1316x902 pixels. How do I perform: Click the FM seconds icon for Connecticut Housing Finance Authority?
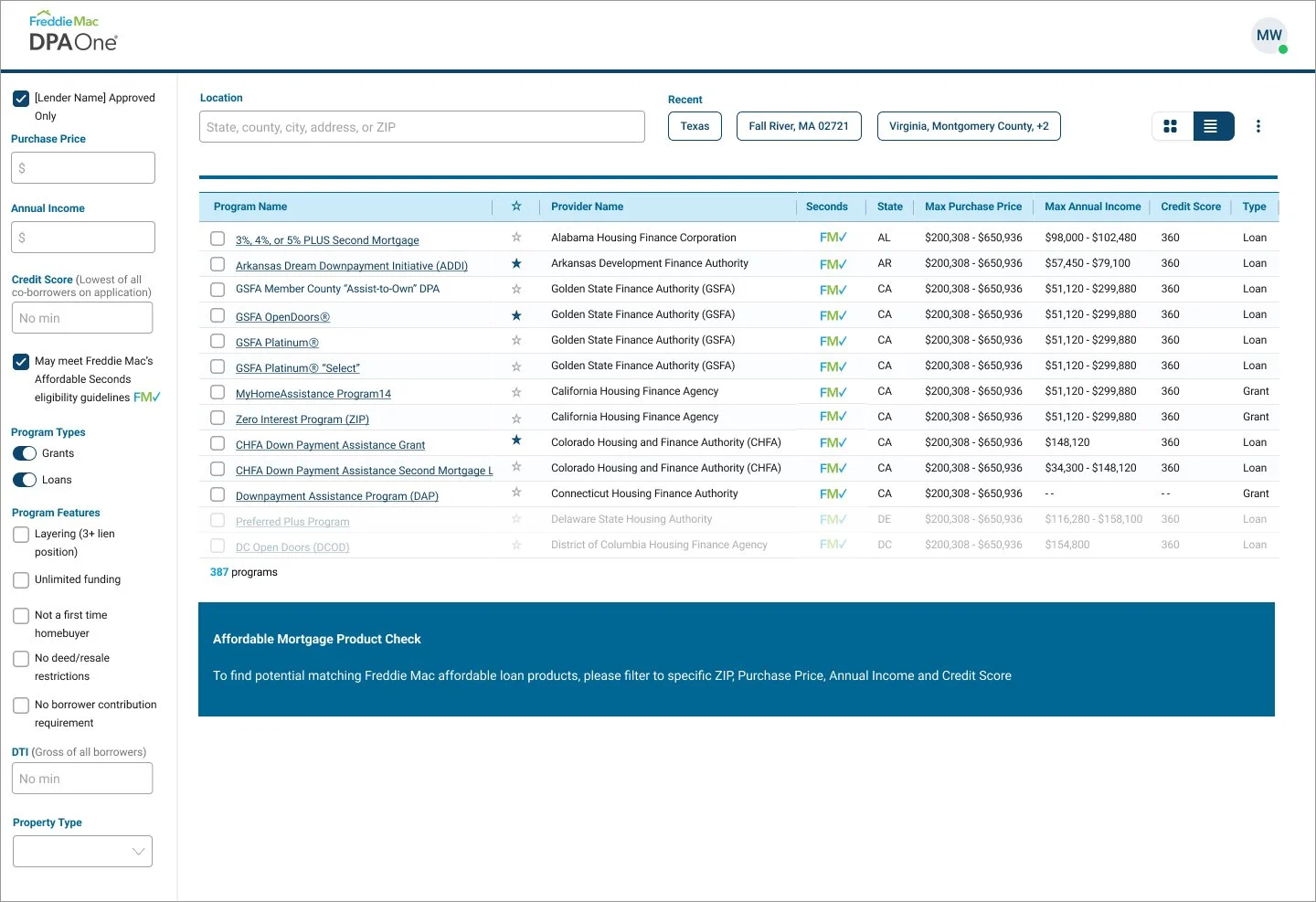833,493
